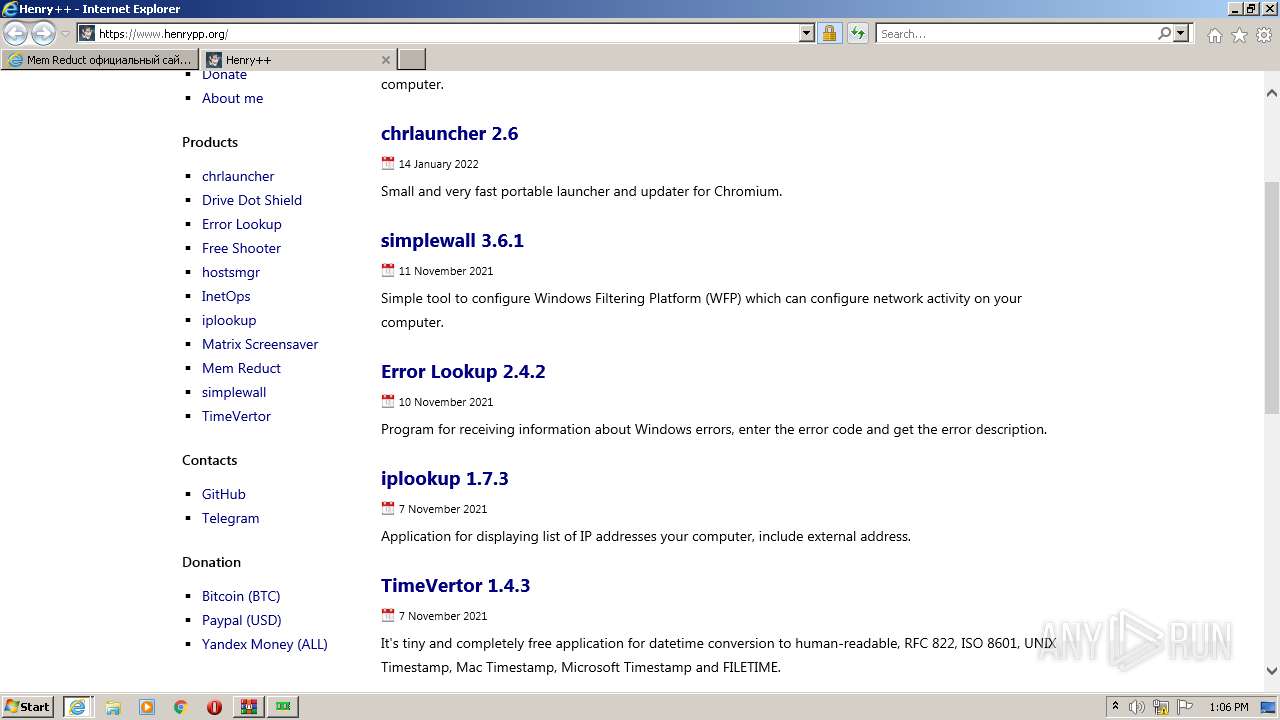Open Error Lookup in sidebar

[242, 224]
